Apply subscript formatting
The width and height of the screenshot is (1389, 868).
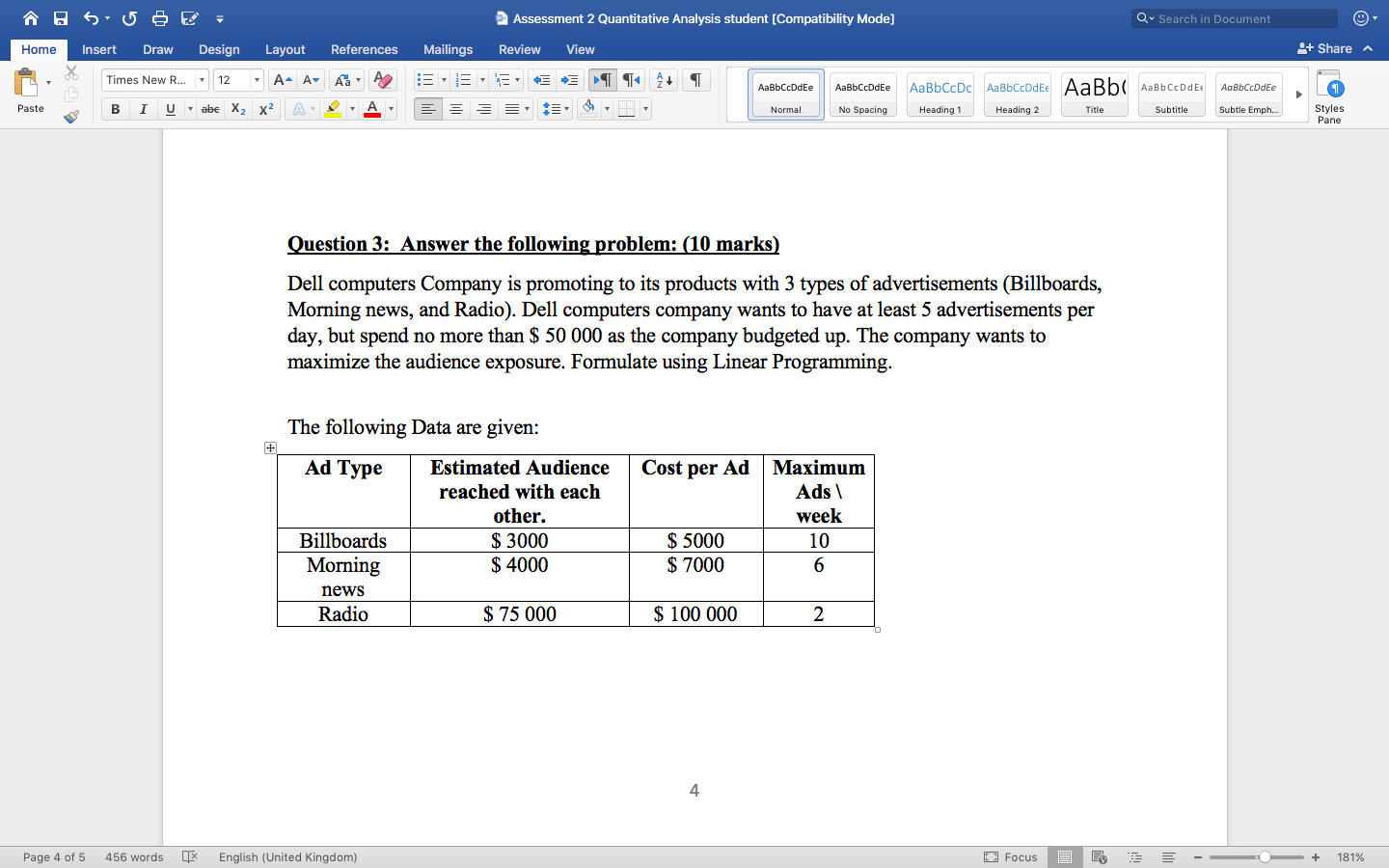click(x=237, y=109)
